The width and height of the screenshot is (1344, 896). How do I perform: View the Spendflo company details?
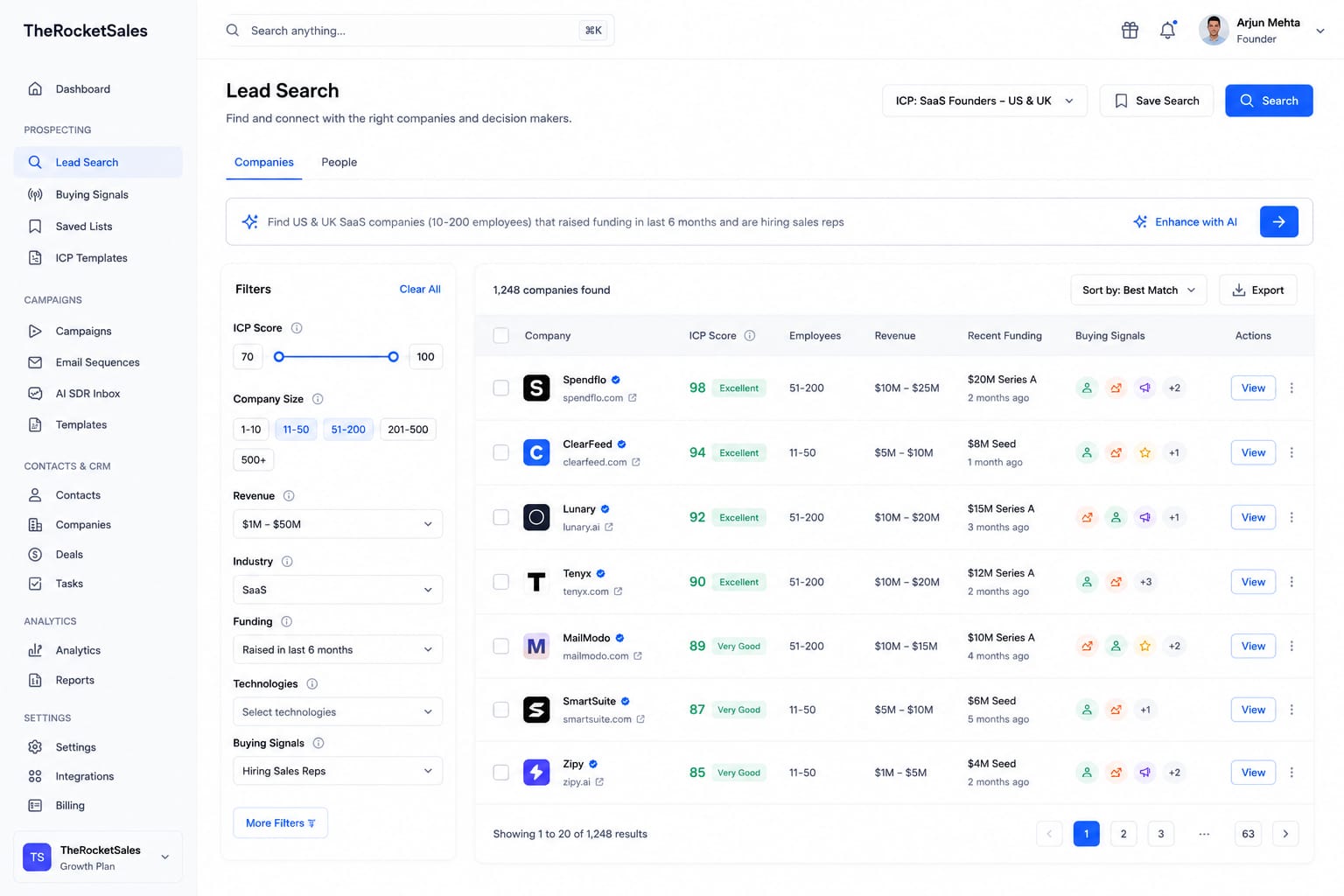1253,388
